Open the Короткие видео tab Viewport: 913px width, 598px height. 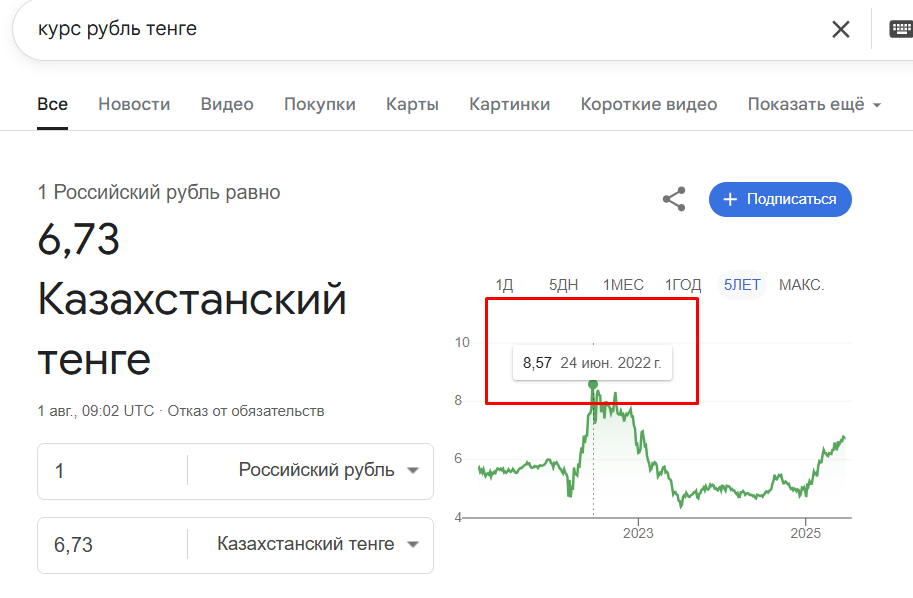point(649,104)
